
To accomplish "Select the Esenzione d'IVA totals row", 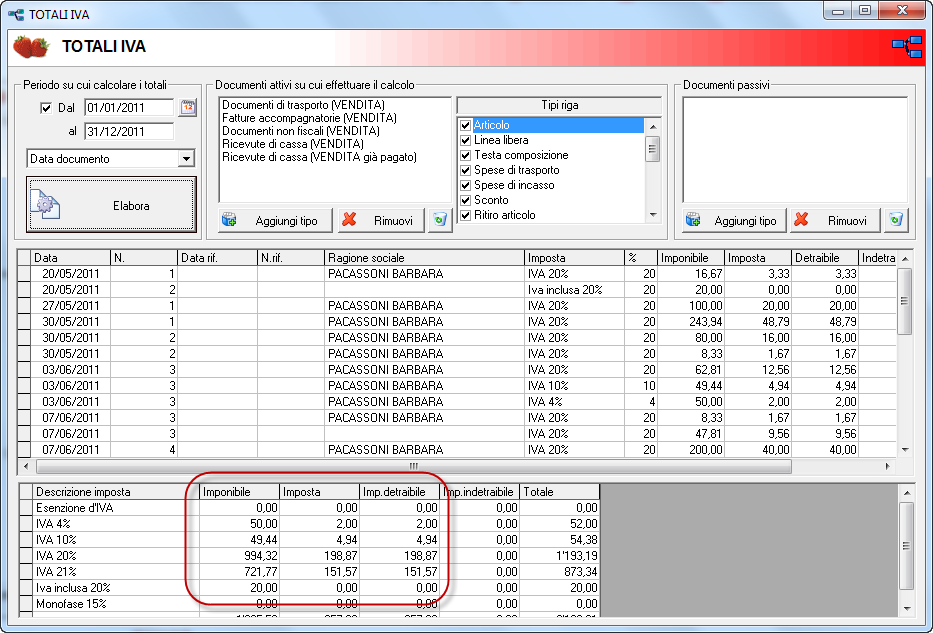I will point(309,508).
